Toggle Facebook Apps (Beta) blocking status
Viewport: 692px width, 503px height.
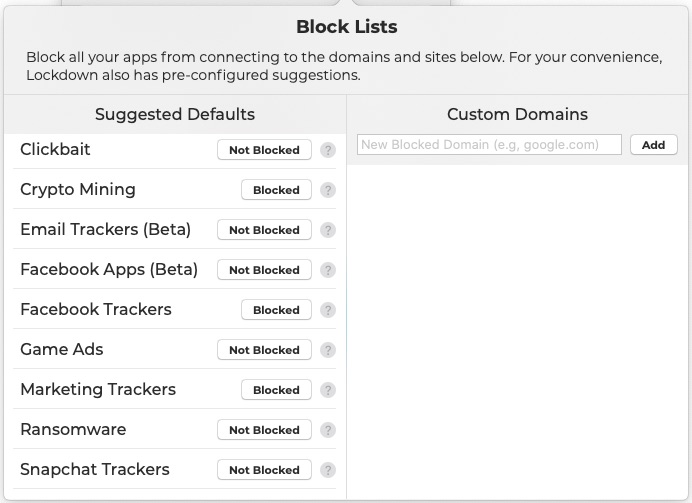coord(264,270)
